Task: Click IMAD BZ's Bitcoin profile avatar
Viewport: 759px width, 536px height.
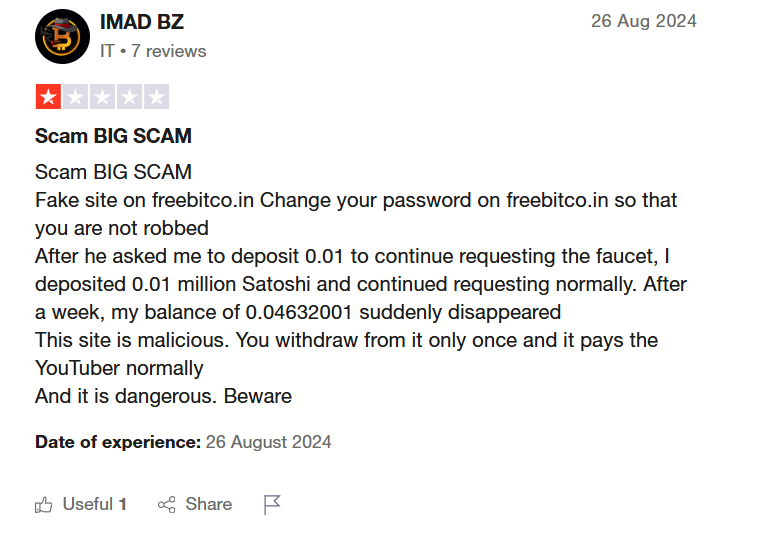Action: point(62,36)
